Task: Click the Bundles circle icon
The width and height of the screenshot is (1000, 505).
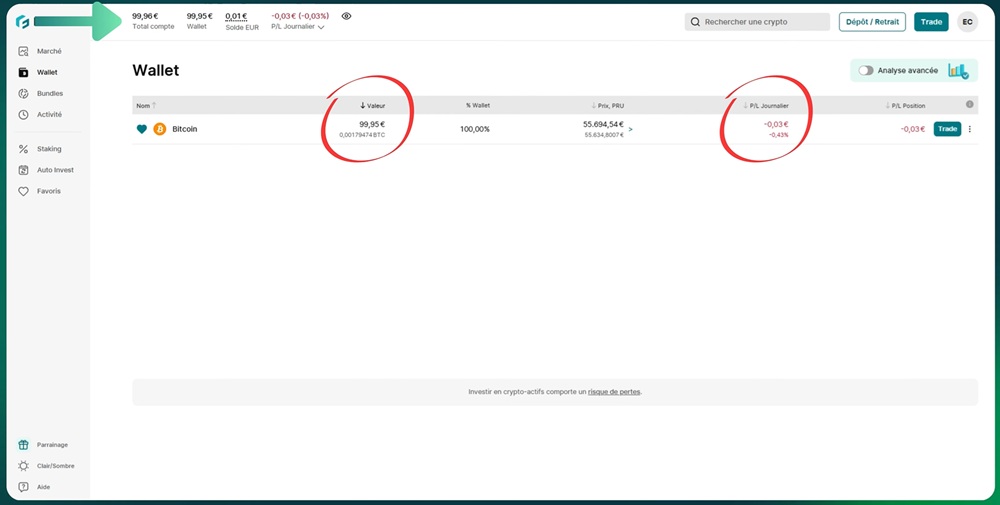Action: (x=24, y=93)
